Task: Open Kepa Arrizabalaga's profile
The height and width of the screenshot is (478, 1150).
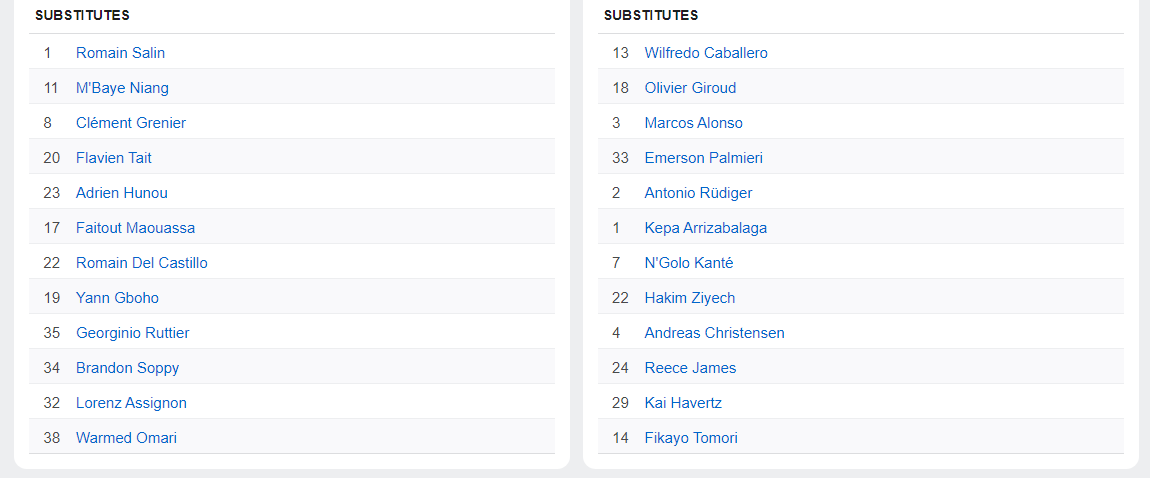Action: click(x=705, y=228)
